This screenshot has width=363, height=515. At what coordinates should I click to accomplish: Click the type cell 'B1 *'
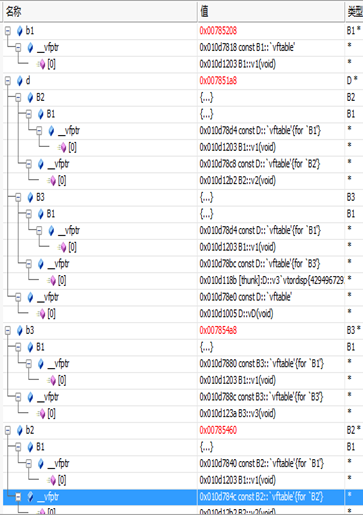pyautogui.click(x=354, y=31)
